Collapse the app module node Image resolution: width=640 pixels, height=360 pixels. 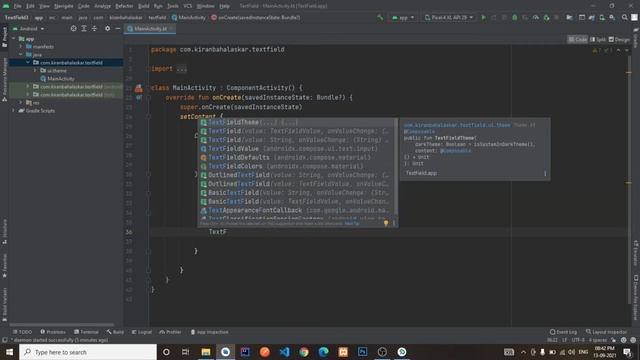[x=14, y=39]
